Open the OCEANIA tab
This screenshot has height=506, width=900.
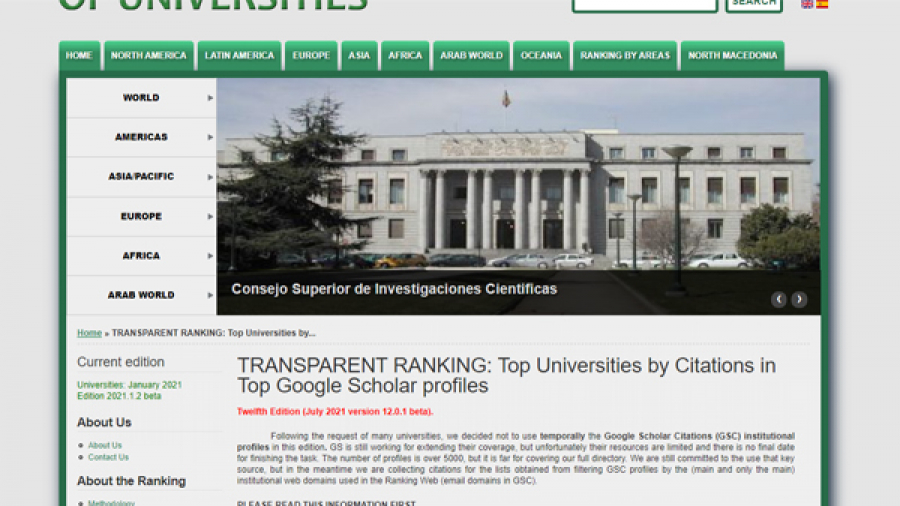click(x=541, y=56)
